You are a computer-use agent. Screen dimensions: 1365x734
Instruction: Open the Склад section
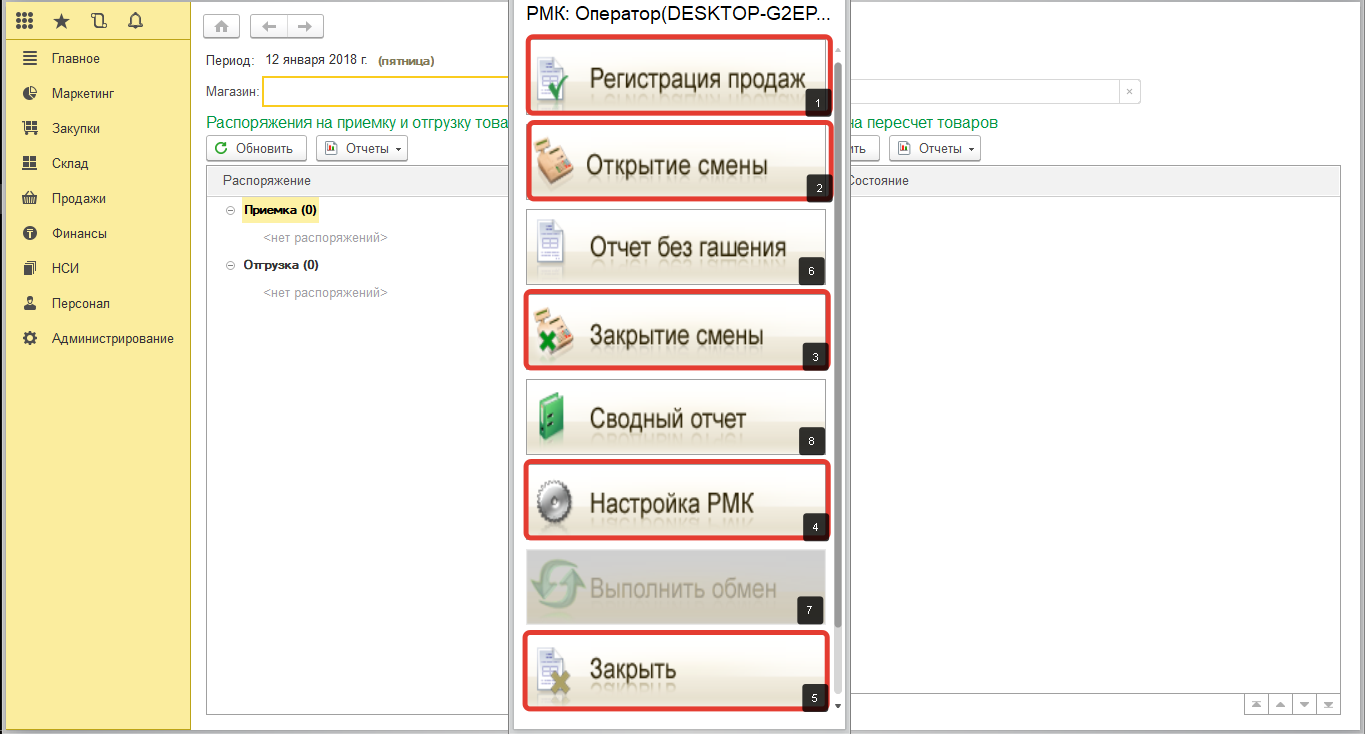point(70,163)
